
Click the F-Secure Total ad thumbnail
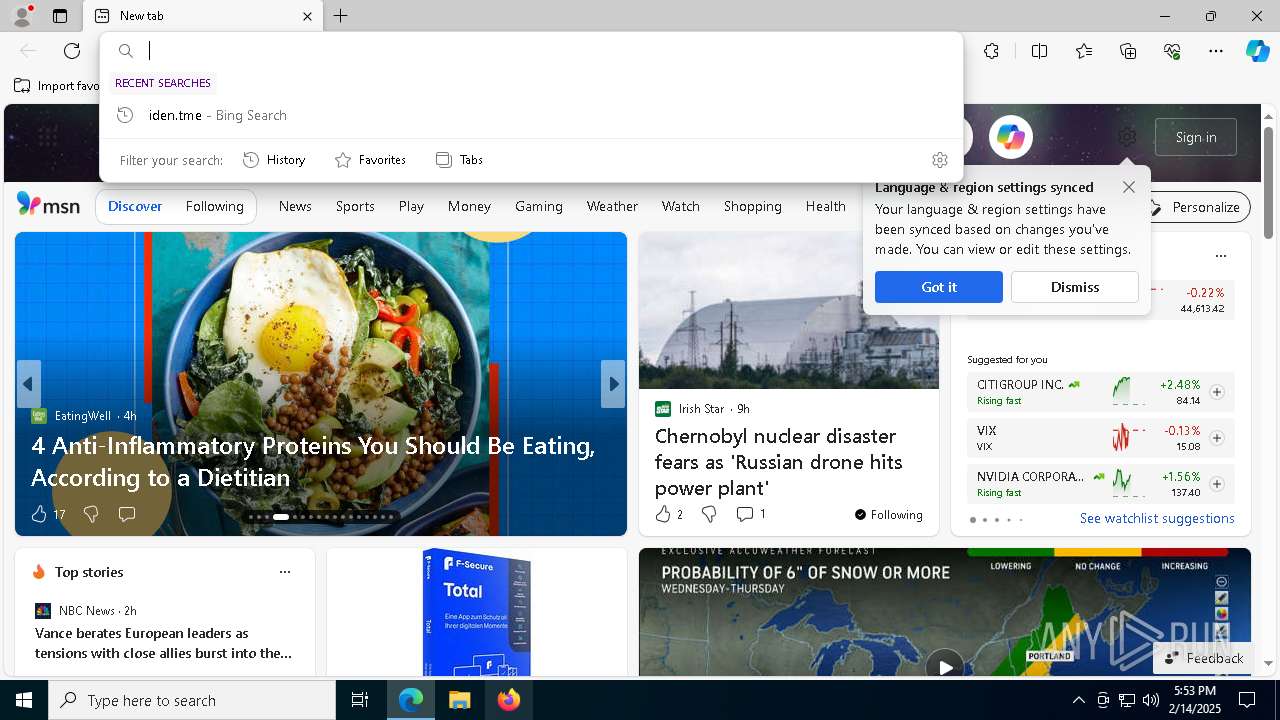pyautogui.click(x=476, y=612)
